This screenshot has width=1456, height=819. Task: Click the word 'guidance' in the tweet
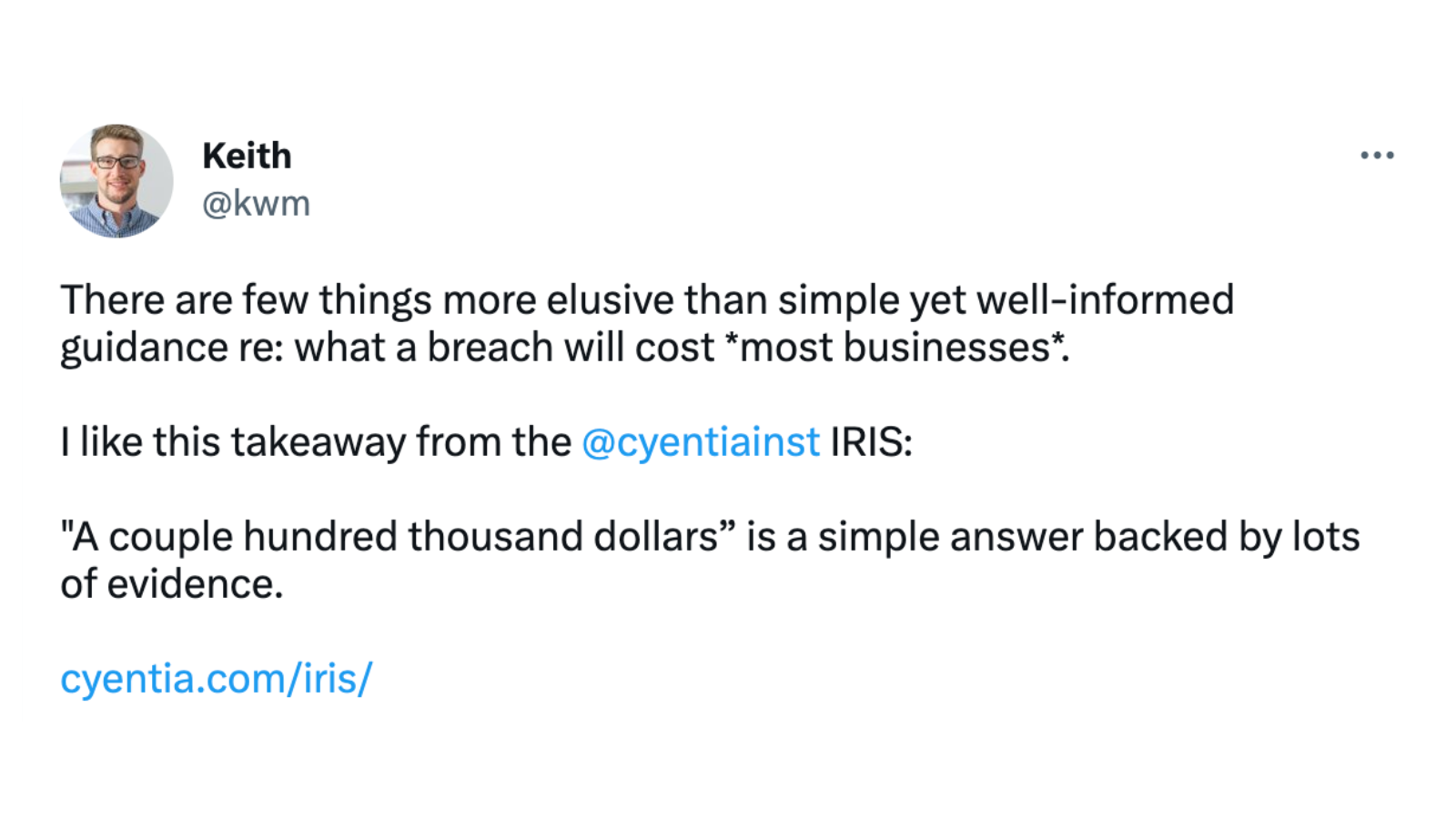(144, 349)
